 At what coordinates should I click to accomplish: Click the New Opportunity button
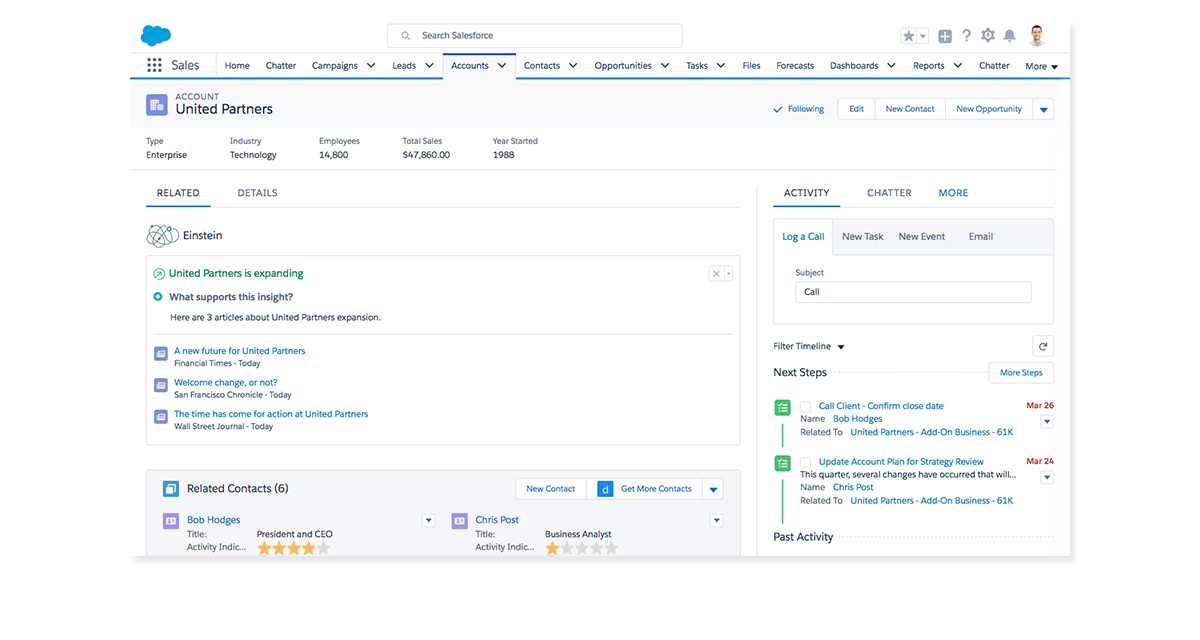(x=988, y=109)
